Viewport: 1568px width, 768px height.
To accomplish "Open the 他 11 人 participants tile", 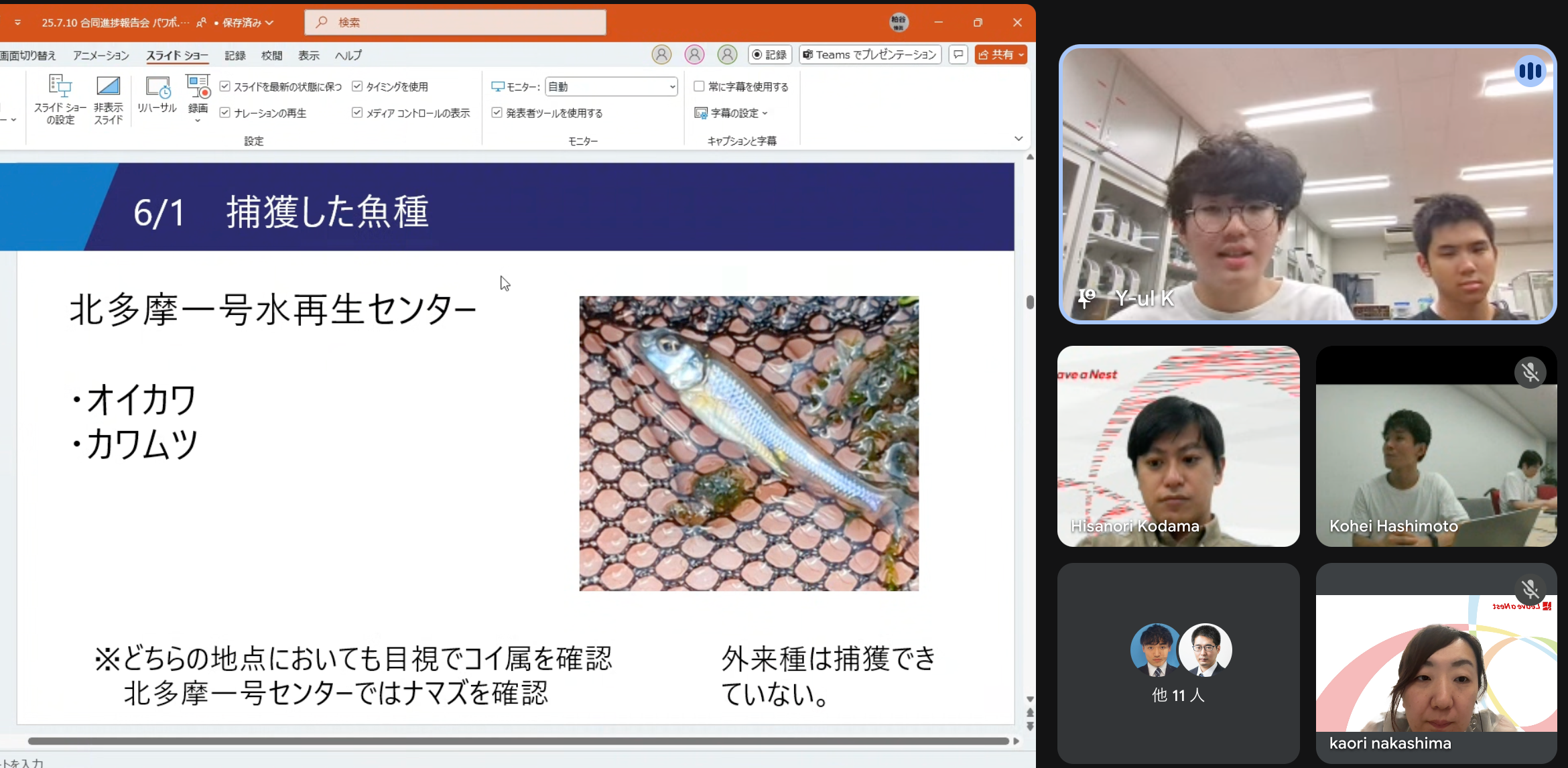I will (x=1178, y=663).
